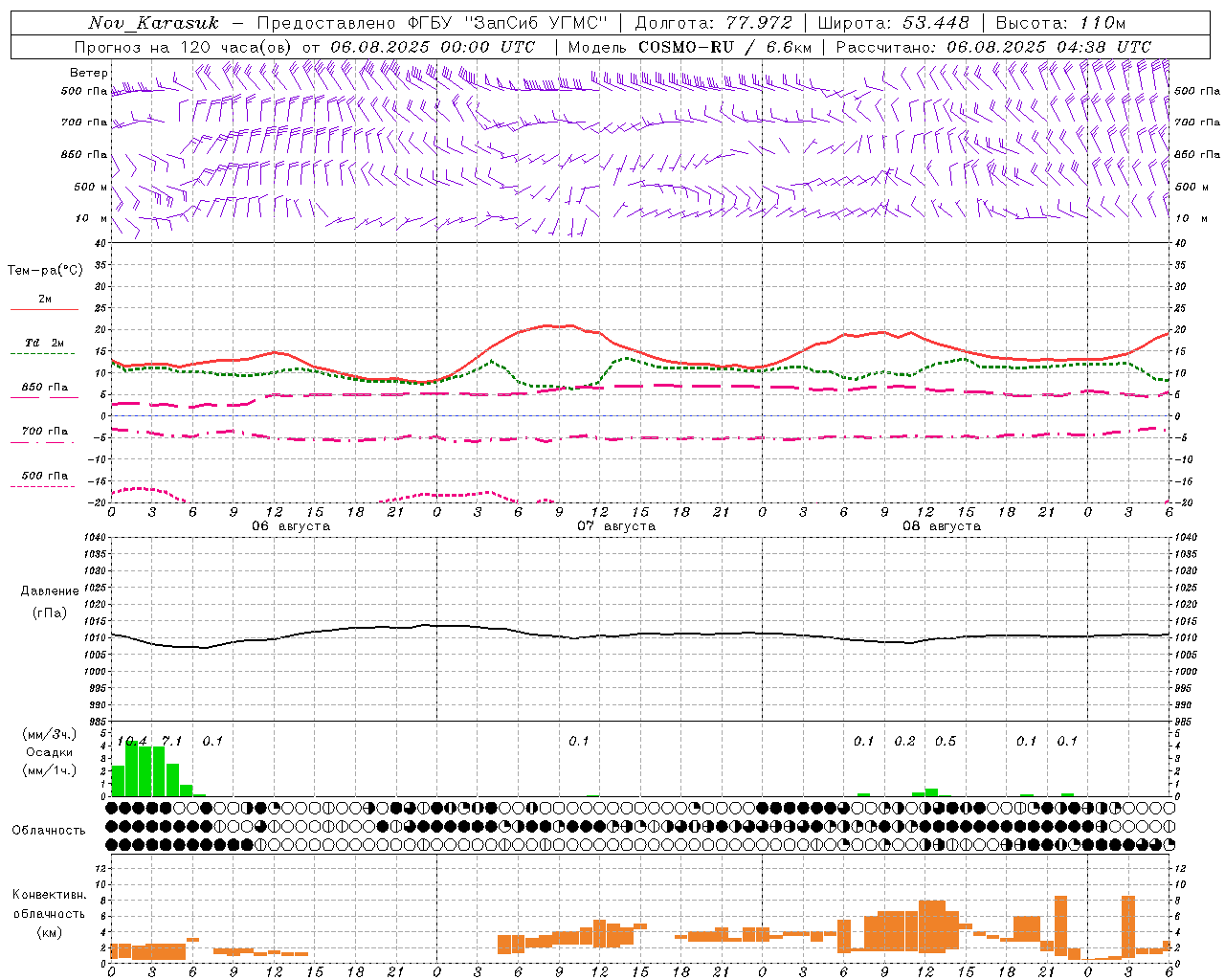The image size is (1225, 980).
Task: Click the date label "08 августа"
Action: 942,526
